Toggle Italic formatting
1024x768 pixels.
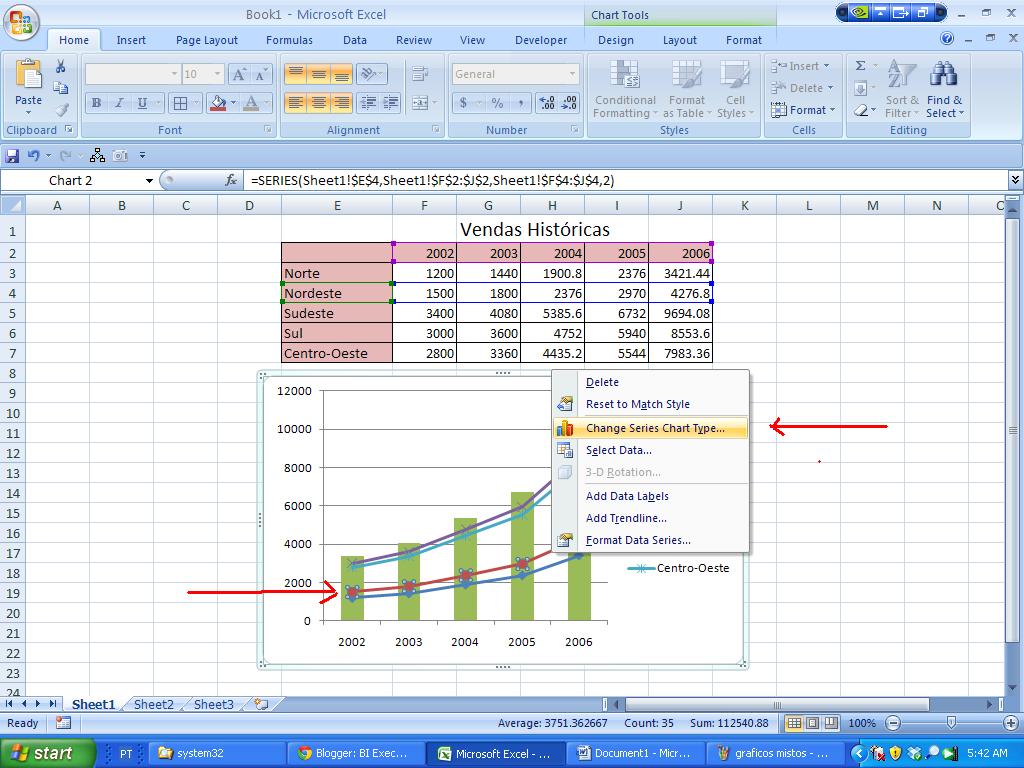(119, 103)
